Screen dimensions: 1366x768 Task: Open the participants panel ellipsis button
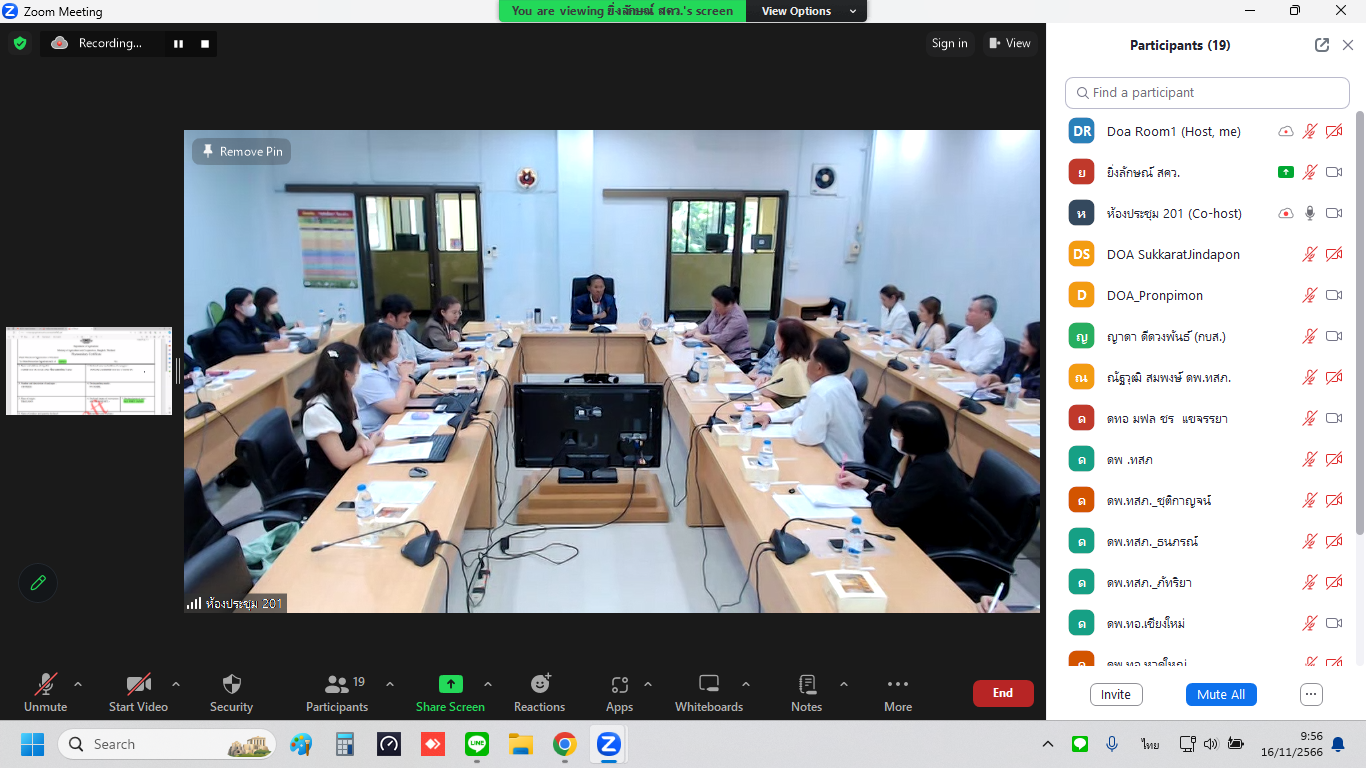pos(1311,694)
